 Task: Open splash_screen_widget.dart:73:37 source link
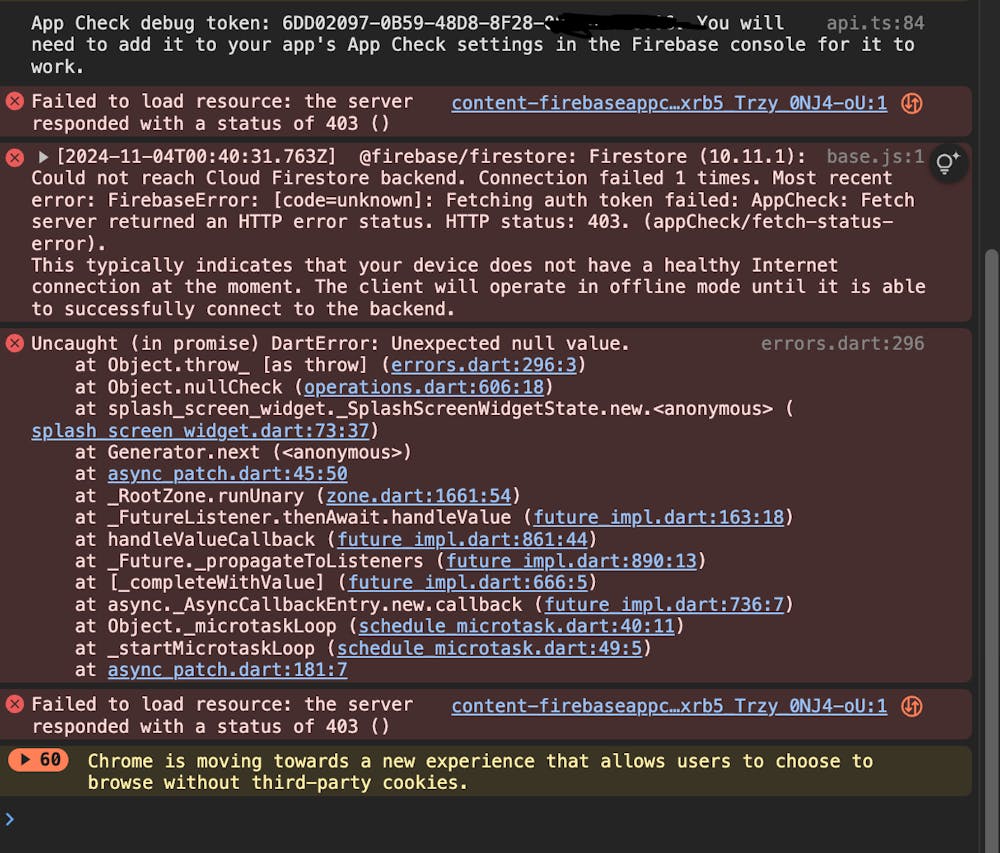[200, 431]
